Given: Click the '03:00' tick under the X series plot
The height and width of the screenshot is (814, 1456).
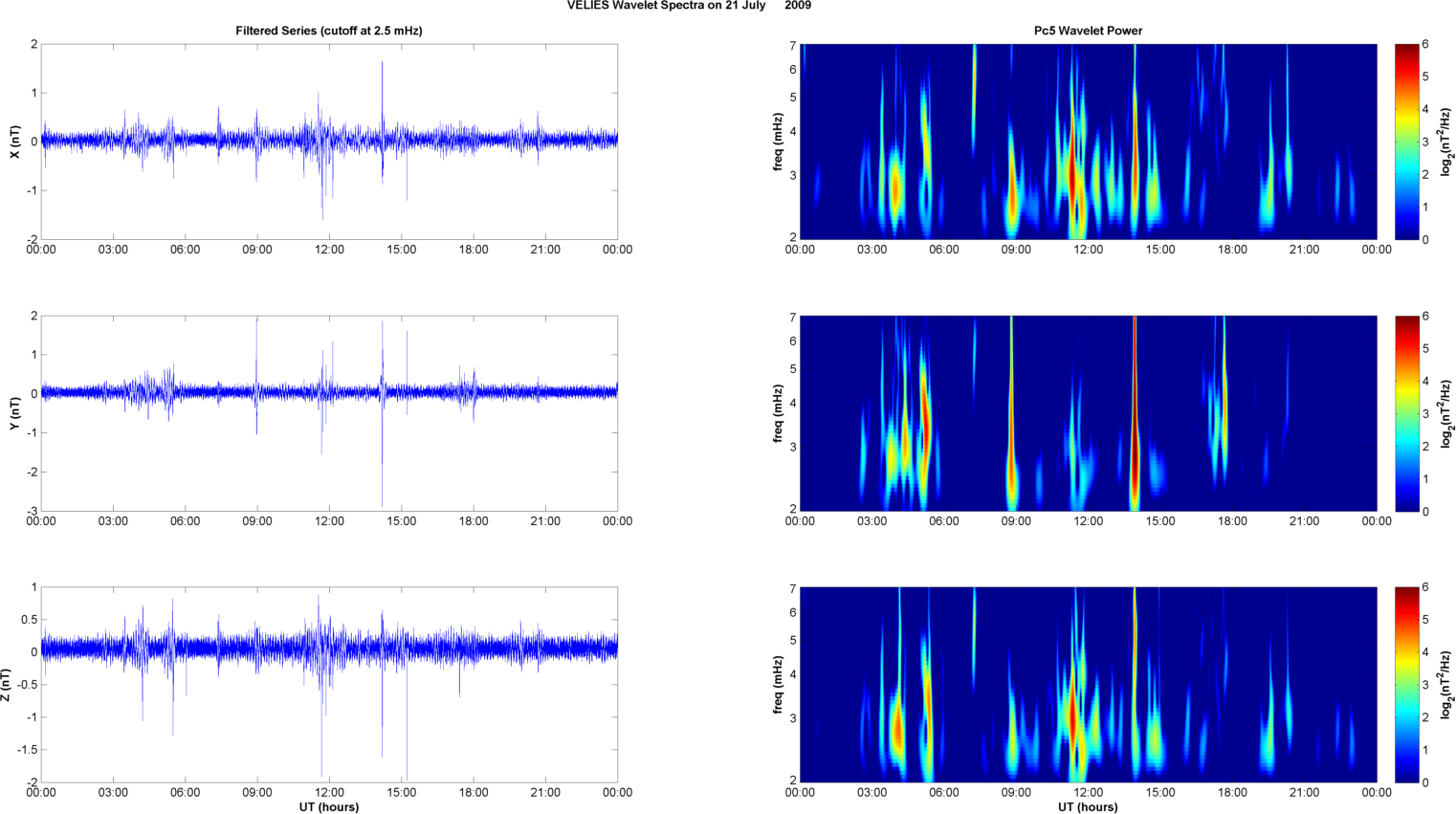Looking at the screenshot, I should click(x=113, y=250).
